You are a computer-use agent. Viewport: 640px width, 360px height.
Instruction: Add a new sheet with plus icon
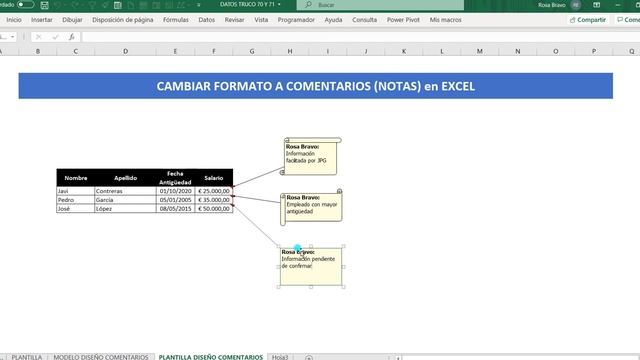point(309,358)
